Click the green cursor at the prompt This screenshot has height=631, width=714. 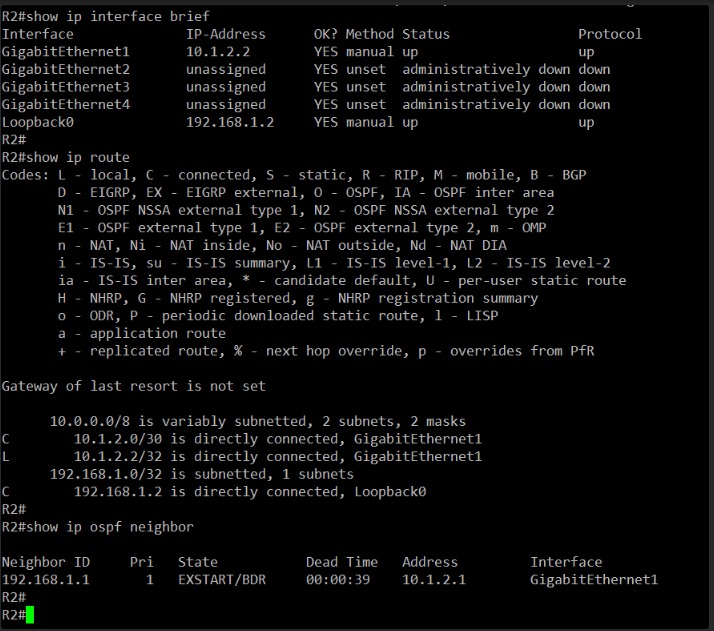30,615
